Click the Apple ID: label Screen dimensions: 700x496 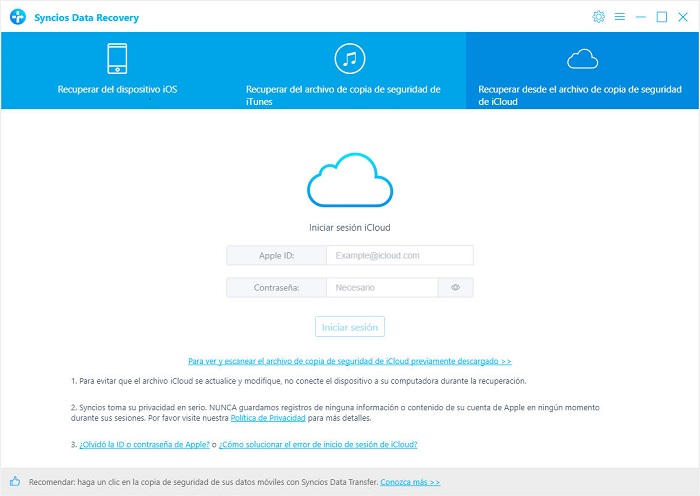click(276, 255)
